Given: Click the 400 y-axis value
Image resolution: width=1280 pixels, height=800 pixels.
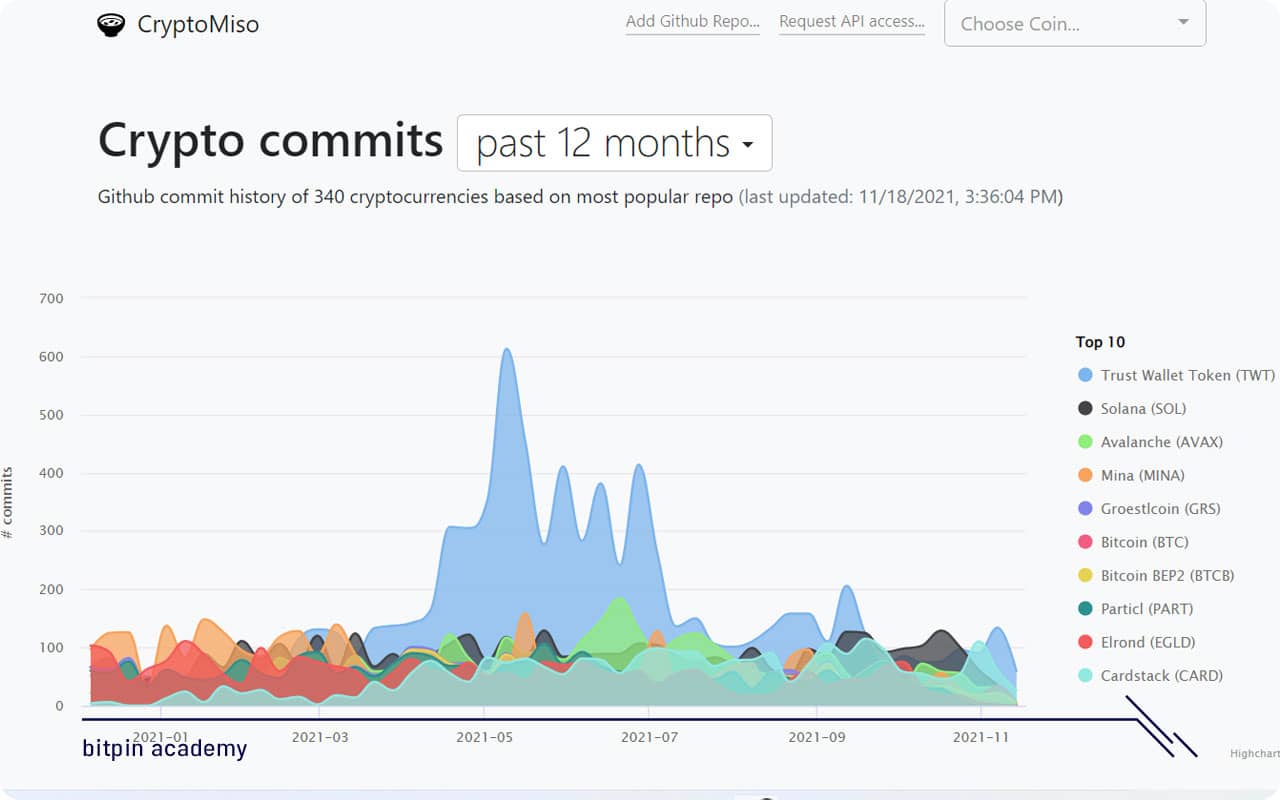Looking at the screenshot, I should pyautogui.click(x=51, y=473).
